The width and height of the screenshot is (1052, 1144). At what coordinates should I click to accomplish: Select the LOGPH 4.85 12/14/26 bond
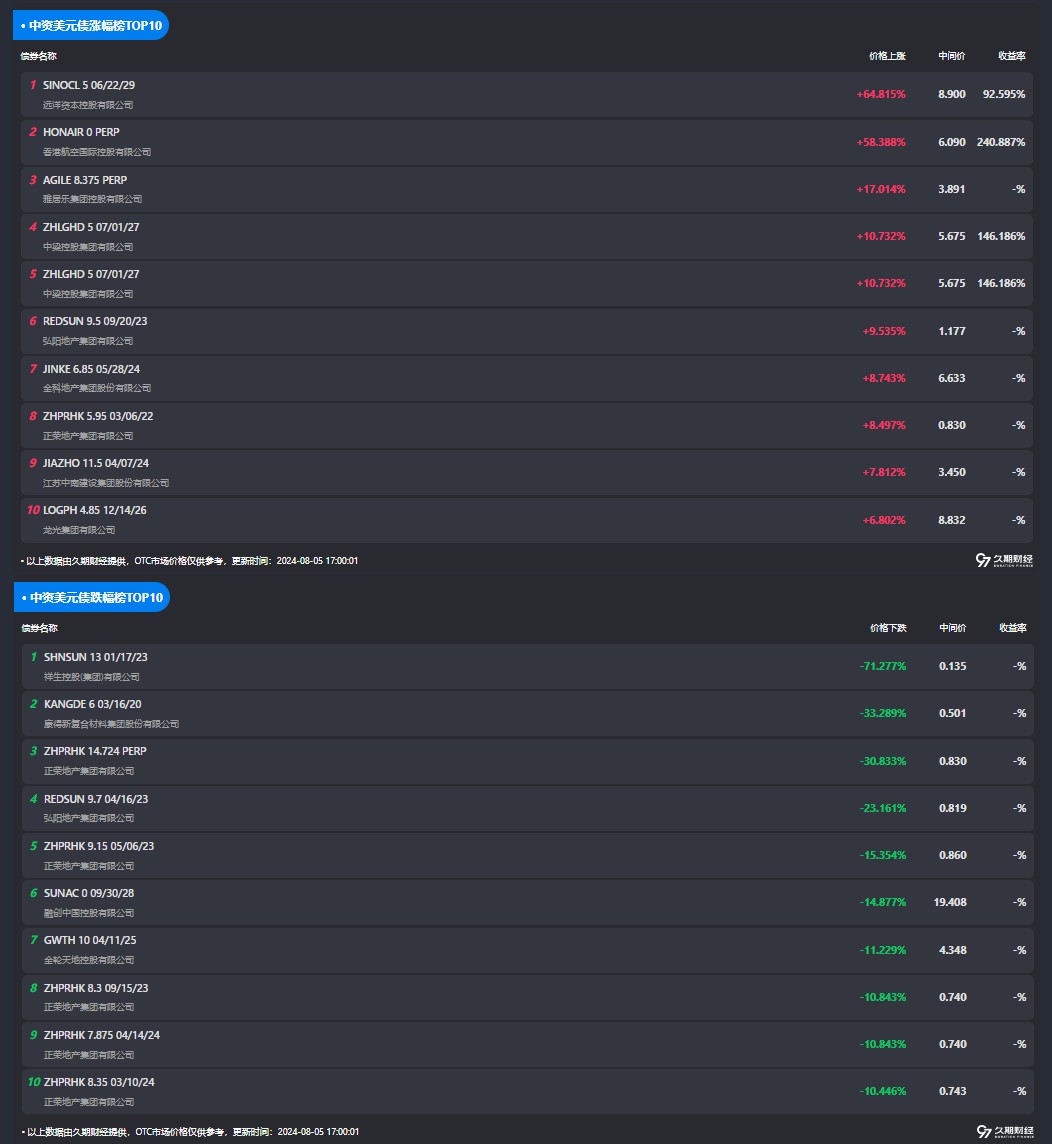coord(95,510)
